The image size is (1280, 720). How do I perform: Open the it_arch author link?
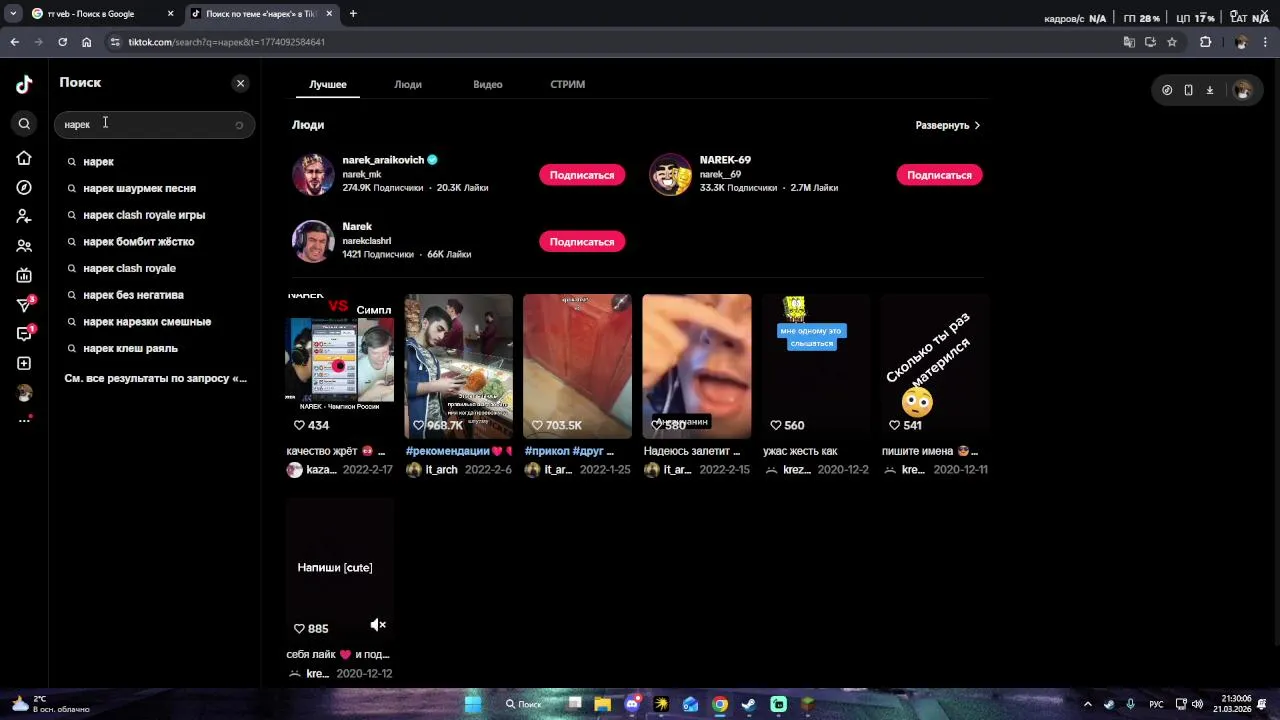(441, 470)
